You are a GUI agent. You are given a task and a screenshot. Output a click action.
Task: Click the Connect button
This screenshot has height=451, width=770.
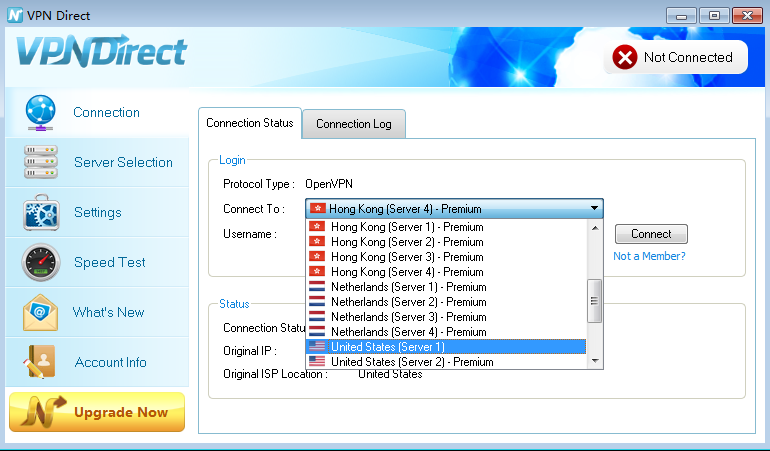651,234
